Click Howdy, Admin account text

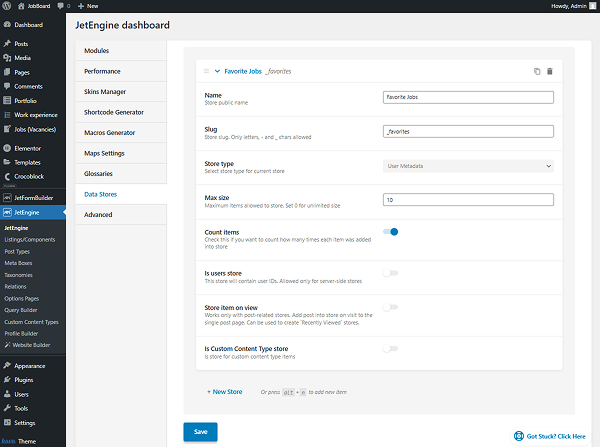click(x=569, y=6)
